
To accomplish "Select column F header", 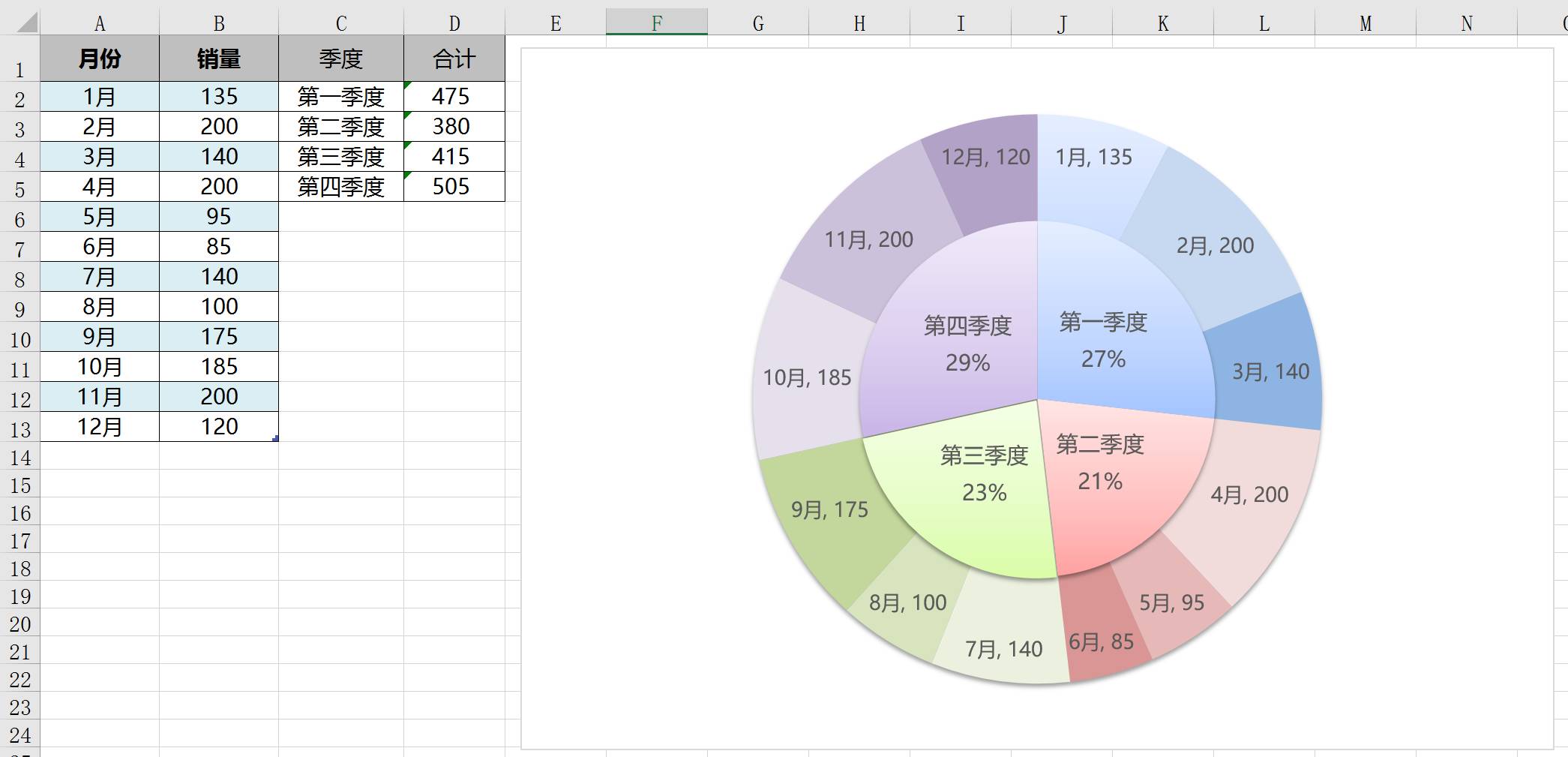I will pos(657,23).
